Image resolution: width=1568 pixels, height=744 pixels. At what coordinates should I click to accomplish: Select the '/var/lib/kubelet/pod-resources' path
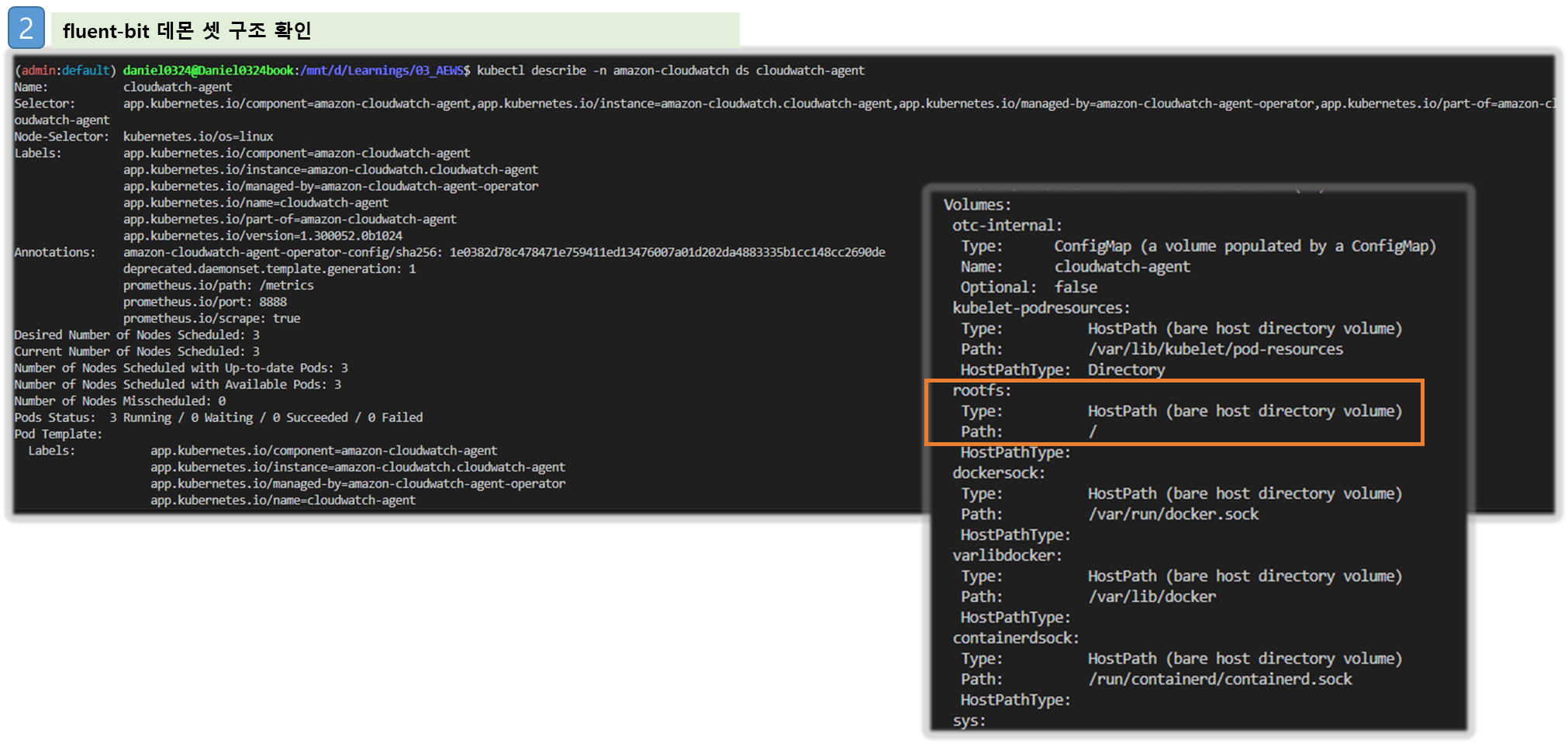click(1215, 349)
